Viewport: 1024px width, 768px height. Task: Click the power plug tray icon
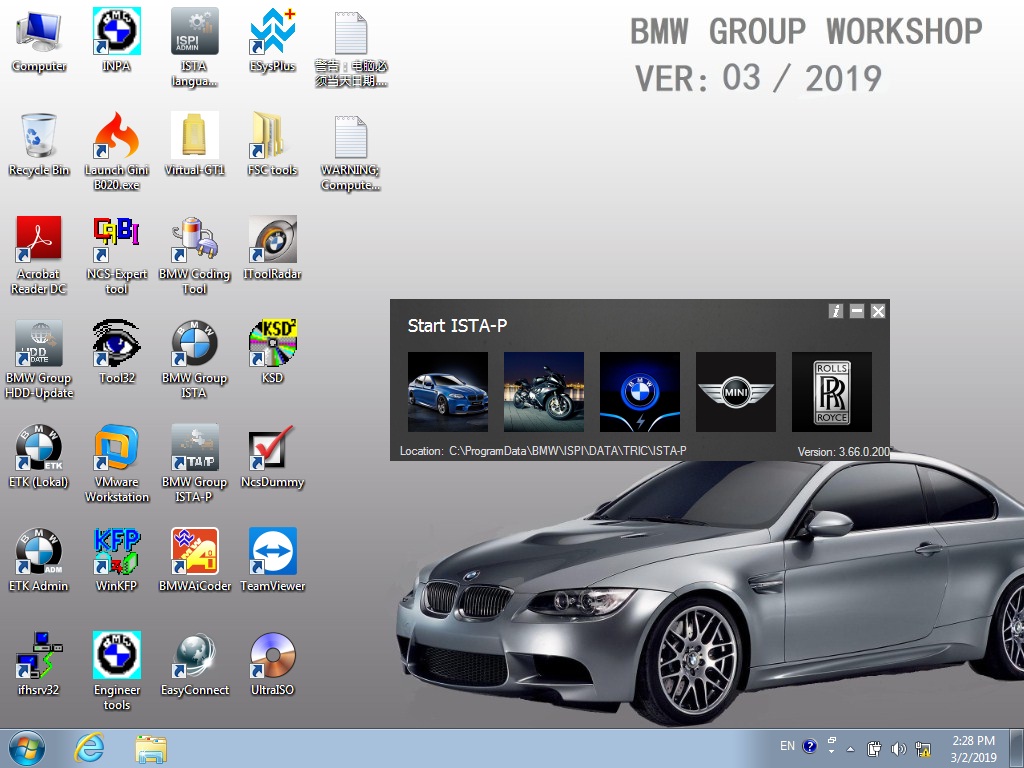pos(874,748)
